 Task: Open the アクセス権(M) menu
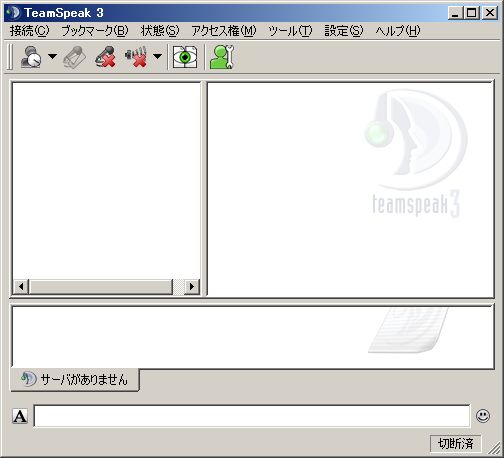(224, 31)
